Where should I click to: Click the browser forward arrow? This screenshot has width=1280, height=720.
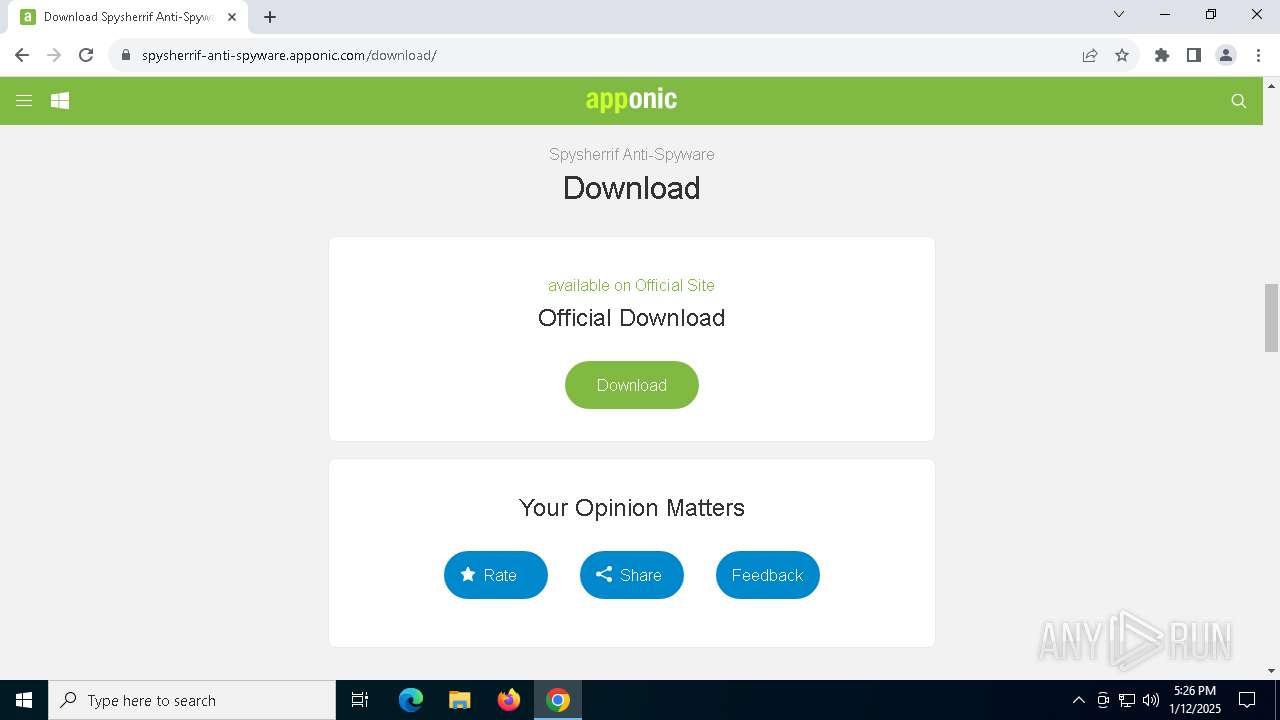[54, 55]
